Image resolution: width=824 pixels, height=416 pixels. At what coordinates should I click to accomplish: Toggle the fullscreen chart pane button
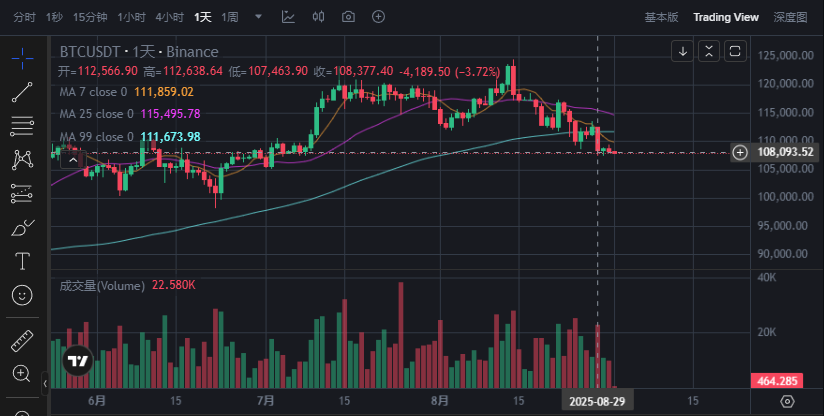[735, 51]
